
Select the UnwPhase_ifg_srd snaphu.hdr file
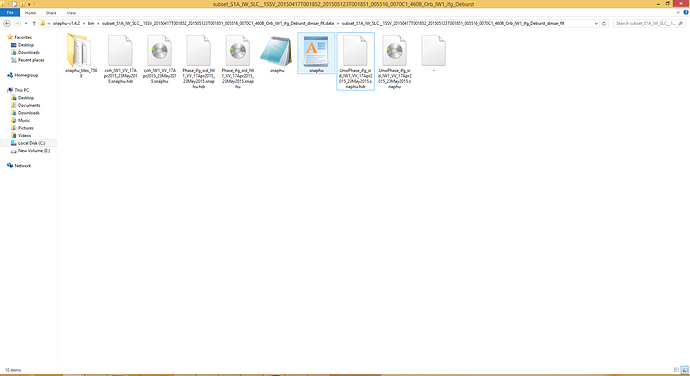(356, 61)
